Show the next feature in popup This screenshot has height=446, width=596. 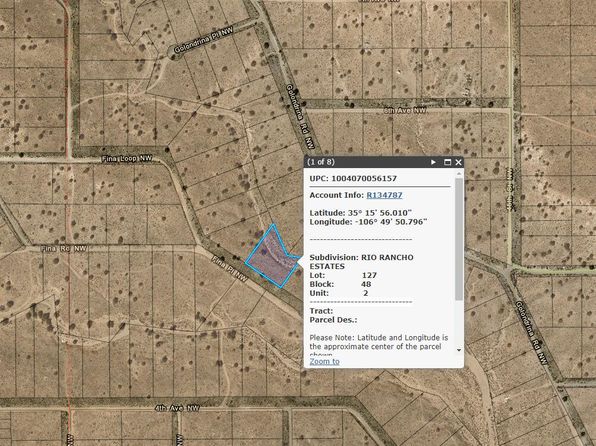click(x=433, y=162)
